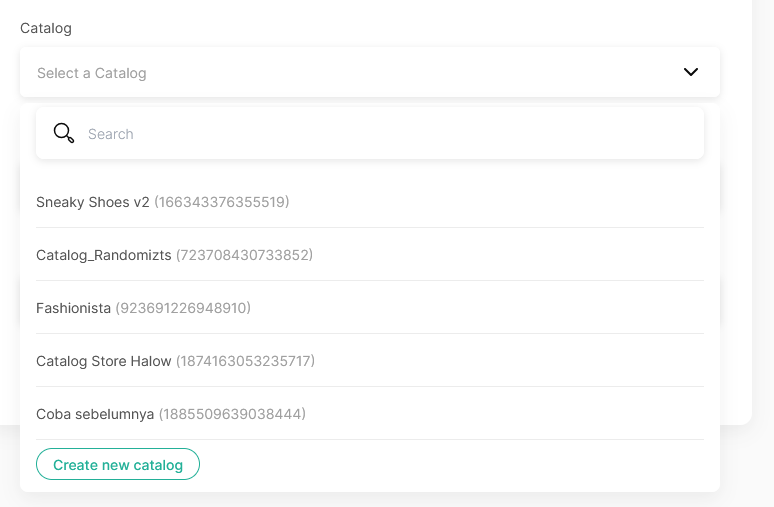
Task: Click the Search placeholder text
Action: click(111, 134)
